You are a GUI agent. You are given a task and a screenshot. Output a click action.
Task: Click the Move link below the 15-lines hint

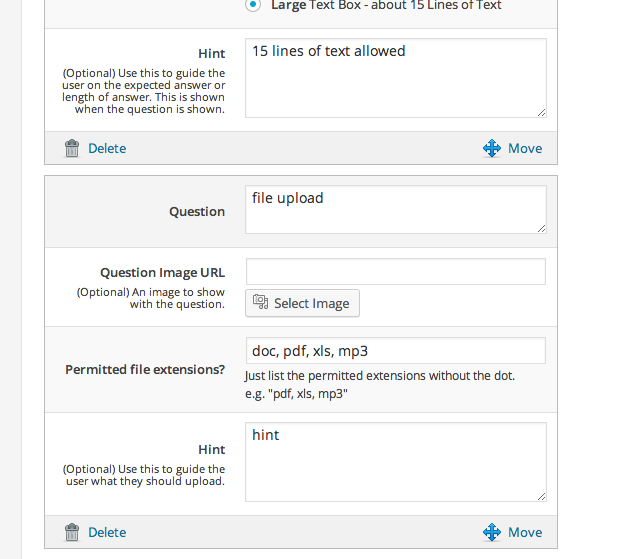pos(525,148)
